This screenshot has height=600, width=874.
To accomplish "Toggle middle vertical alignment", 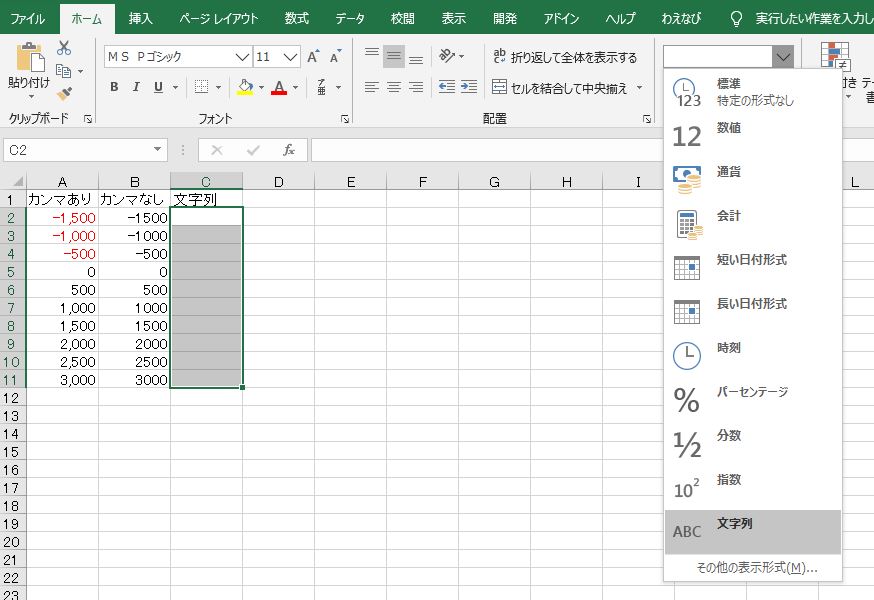I will point(394,56).
